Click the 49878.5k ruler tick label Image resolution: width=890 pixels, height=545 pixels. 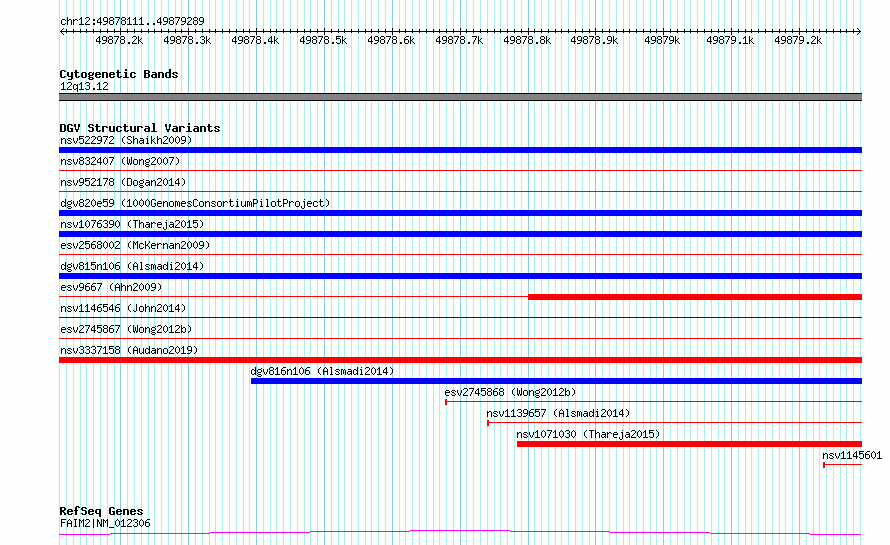coord(323,40)
